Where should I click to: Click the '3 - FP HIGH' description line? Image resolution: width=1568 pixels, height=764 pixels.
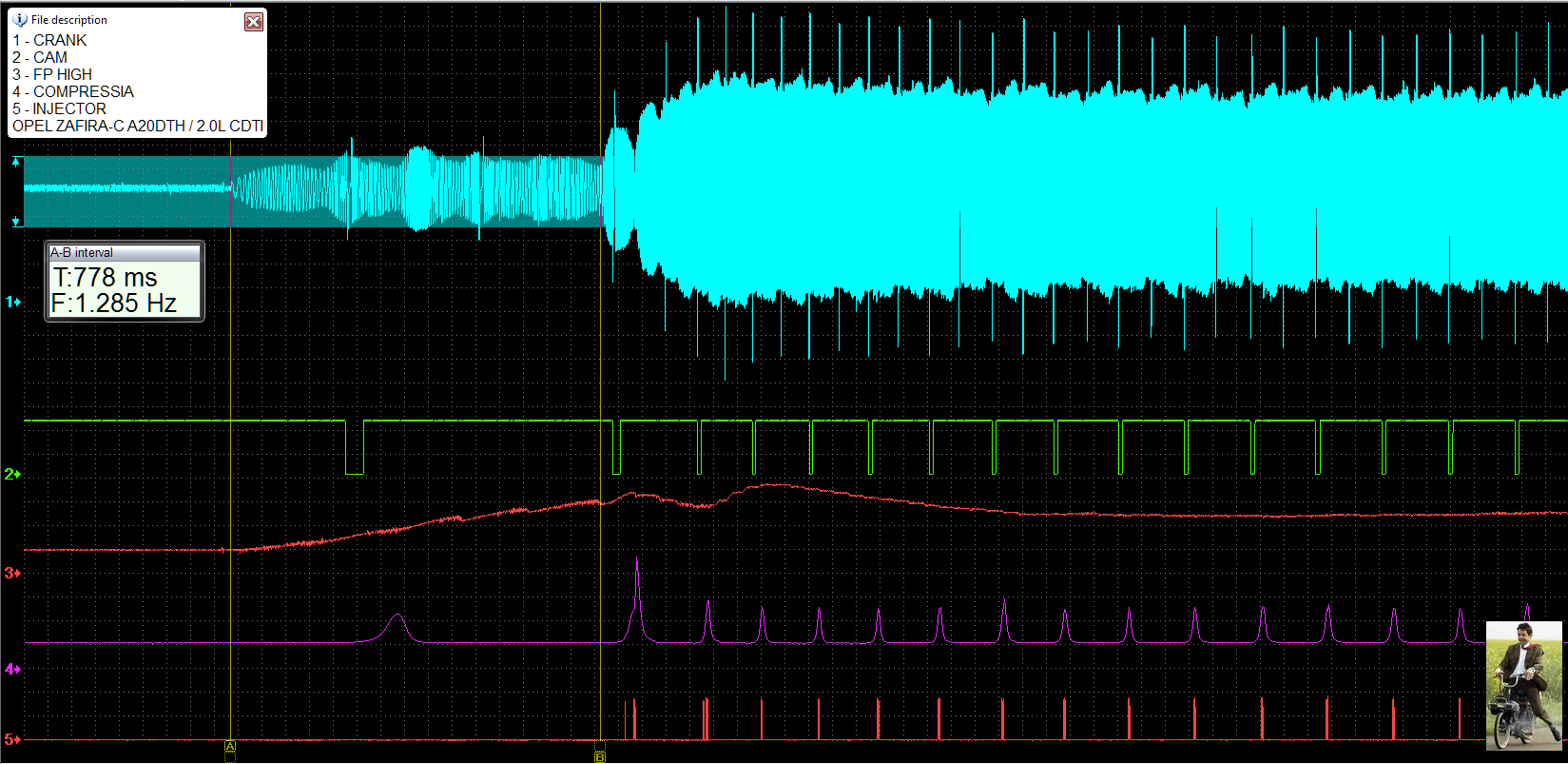52,74
